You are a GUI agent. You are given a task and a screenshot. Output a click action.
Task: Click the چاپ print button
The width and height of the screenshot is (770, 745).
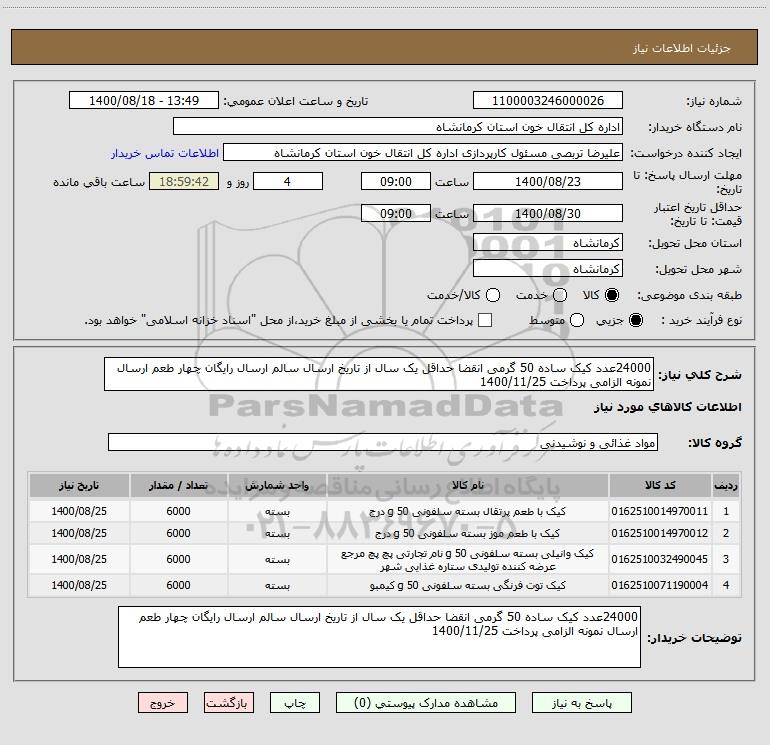(x=295, y=703)
